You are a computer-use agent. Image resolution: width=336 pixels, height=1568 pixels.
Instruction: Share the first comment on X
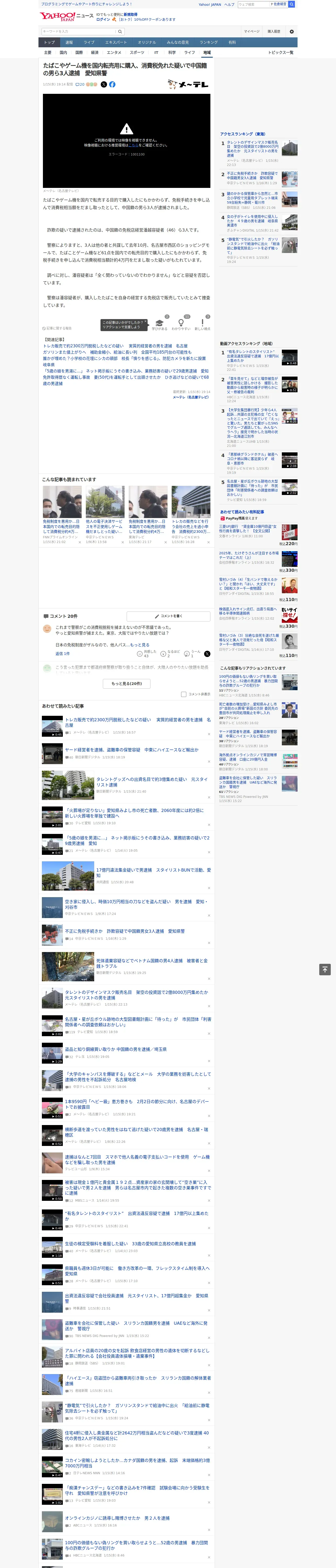pos(207,654)
